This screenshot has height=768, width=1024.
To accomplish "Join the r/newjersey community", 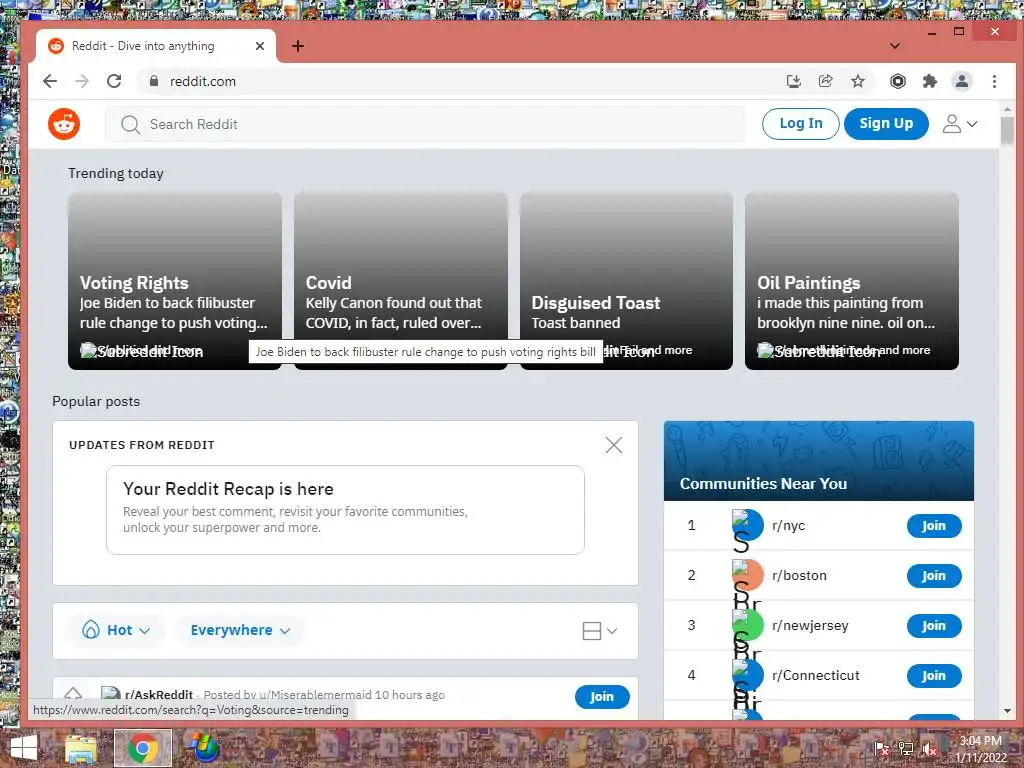I will 934,626.
